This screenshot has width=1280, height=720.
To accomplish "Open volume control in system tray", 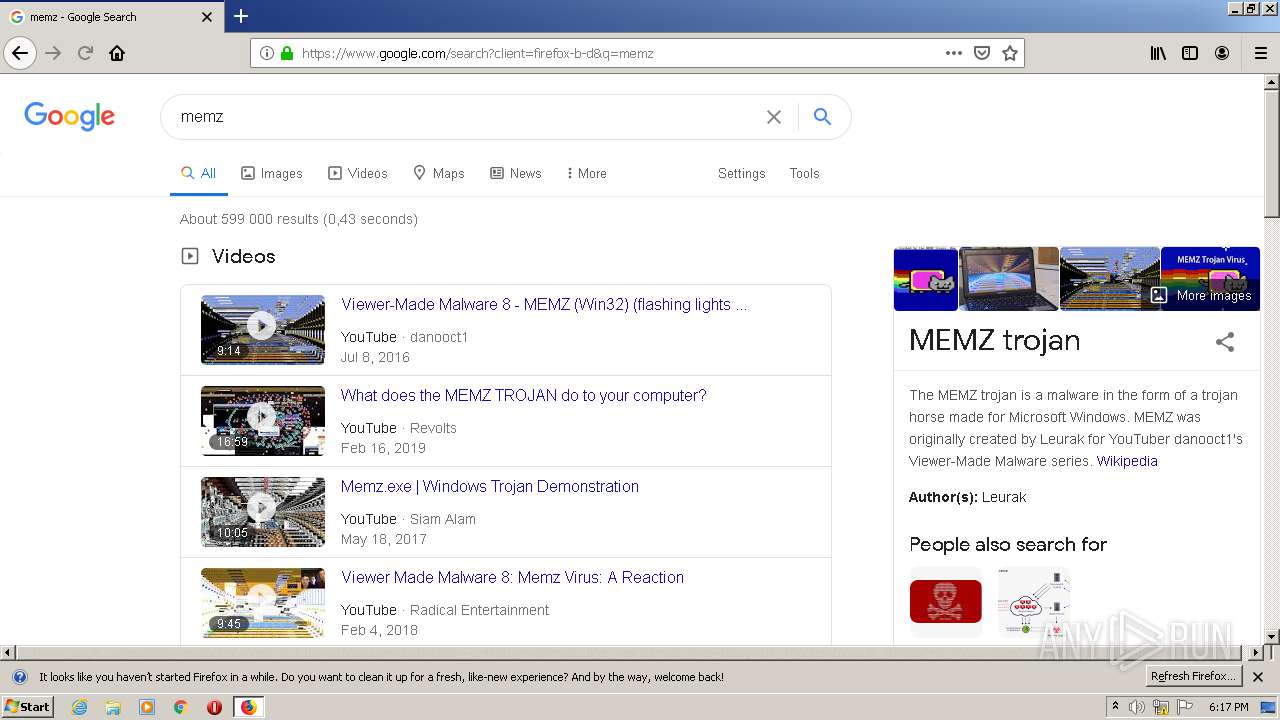I will coord(1137,707).
